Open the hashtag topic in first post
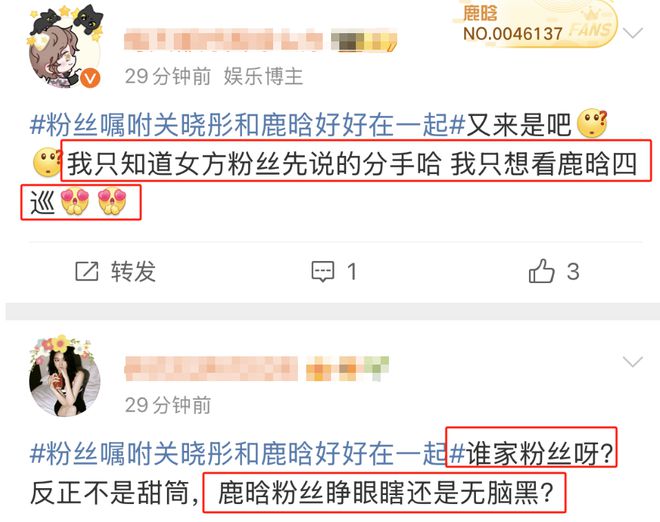 247,125
